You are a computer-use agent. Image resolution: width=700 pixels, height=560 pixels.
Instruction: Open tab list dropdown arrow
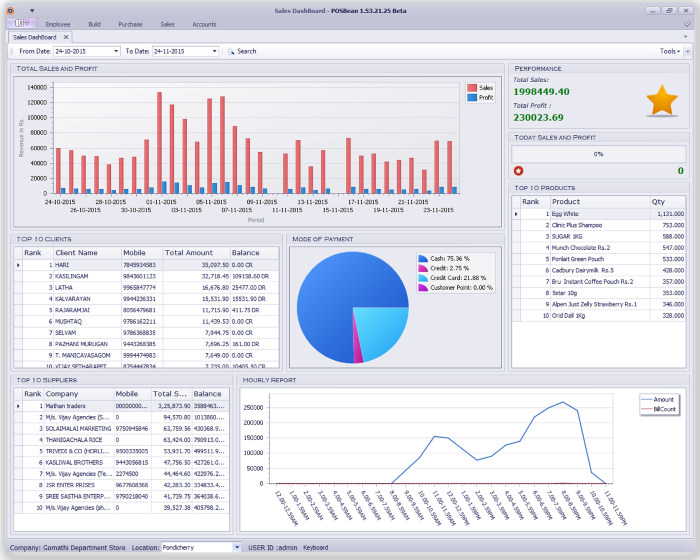(x=686, y=37)
